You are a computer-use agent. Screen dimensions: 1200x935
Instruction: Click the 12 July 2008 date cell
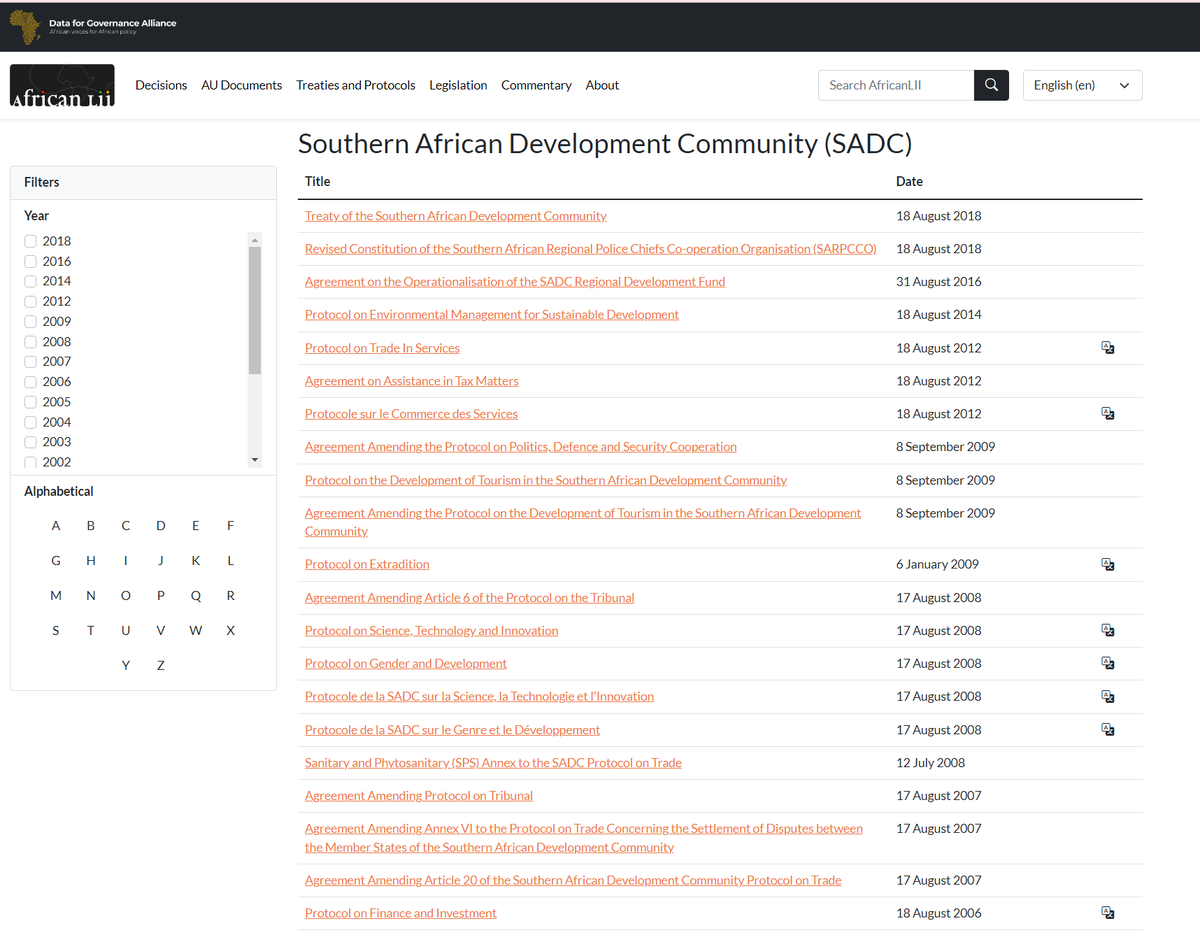931,763
